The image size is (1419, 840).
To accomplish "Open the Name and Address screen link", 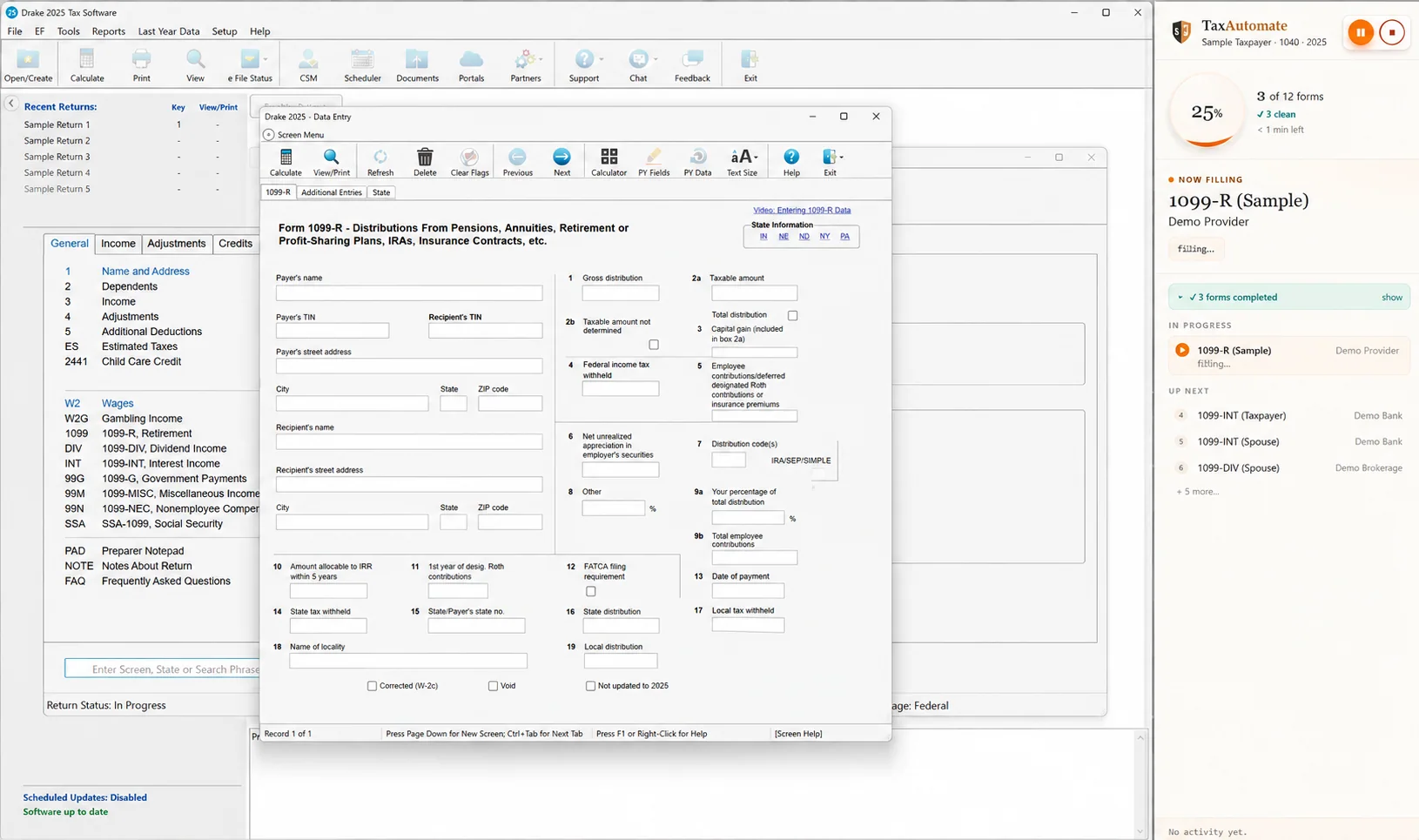I will tap(145, 272).
